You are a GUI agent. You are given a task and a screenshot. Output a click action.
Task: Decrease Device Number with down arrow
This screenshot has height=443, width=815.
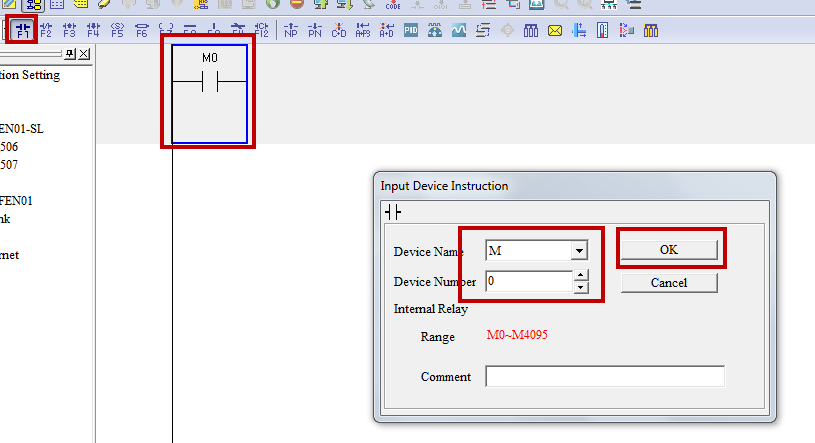tap(581, 287)
